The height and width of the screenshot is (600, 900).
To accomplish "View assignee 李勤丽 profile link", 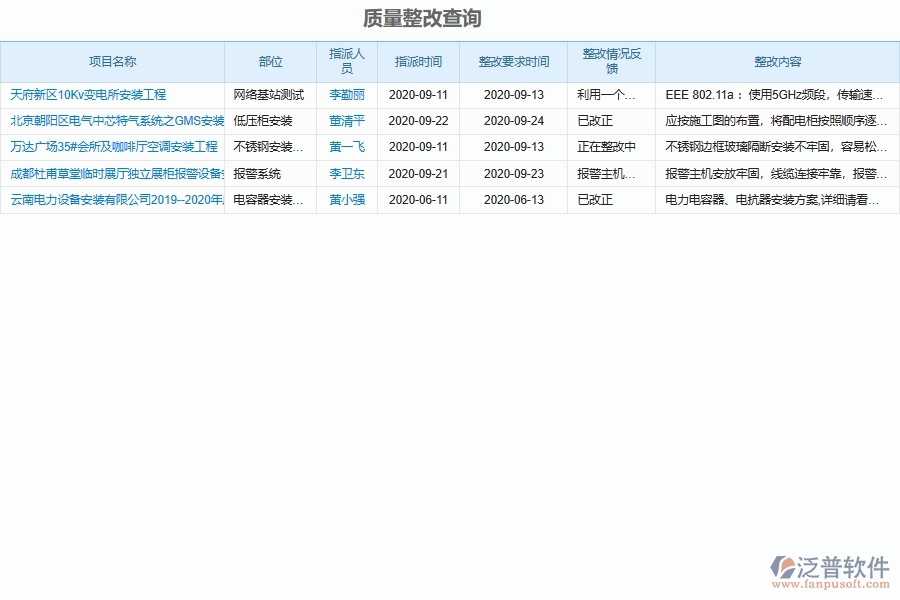I will [346, 94].
